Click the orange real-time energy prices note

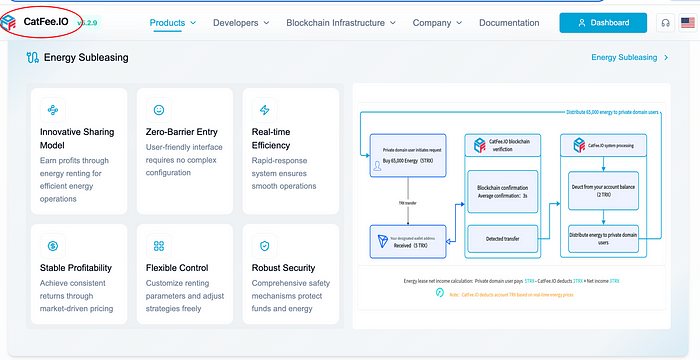(x=512, y=295)
